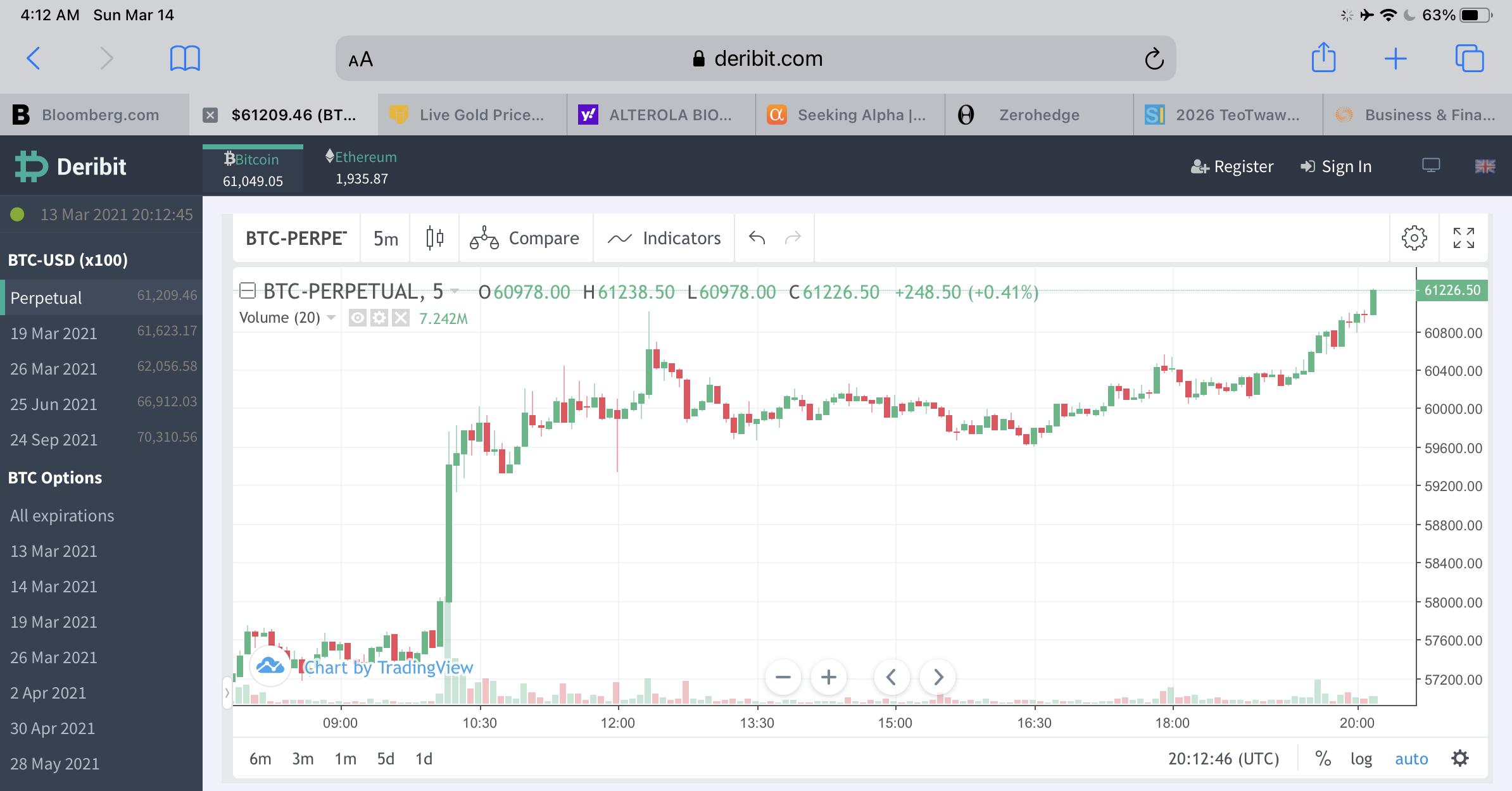Image resolution: width=1512 pixels, height=791 pixels.
Task: Zoom in the chart with plus button
Action: click(828, 677)
